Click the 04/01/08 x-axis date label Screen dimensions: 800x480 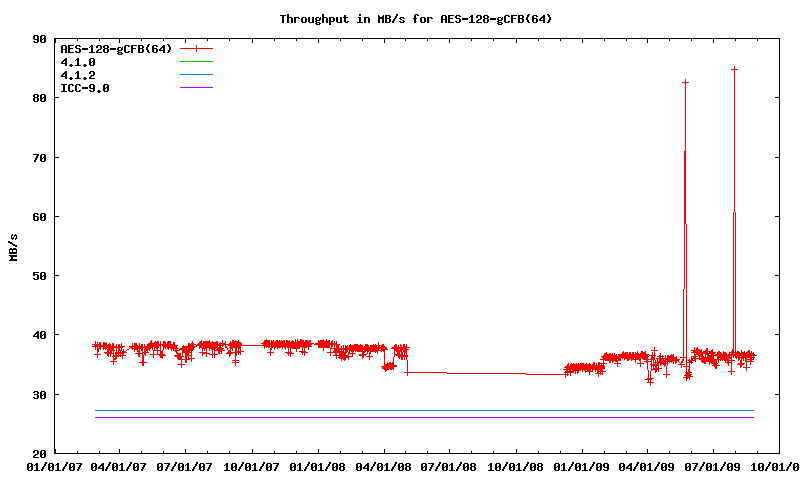coord(384,466)
